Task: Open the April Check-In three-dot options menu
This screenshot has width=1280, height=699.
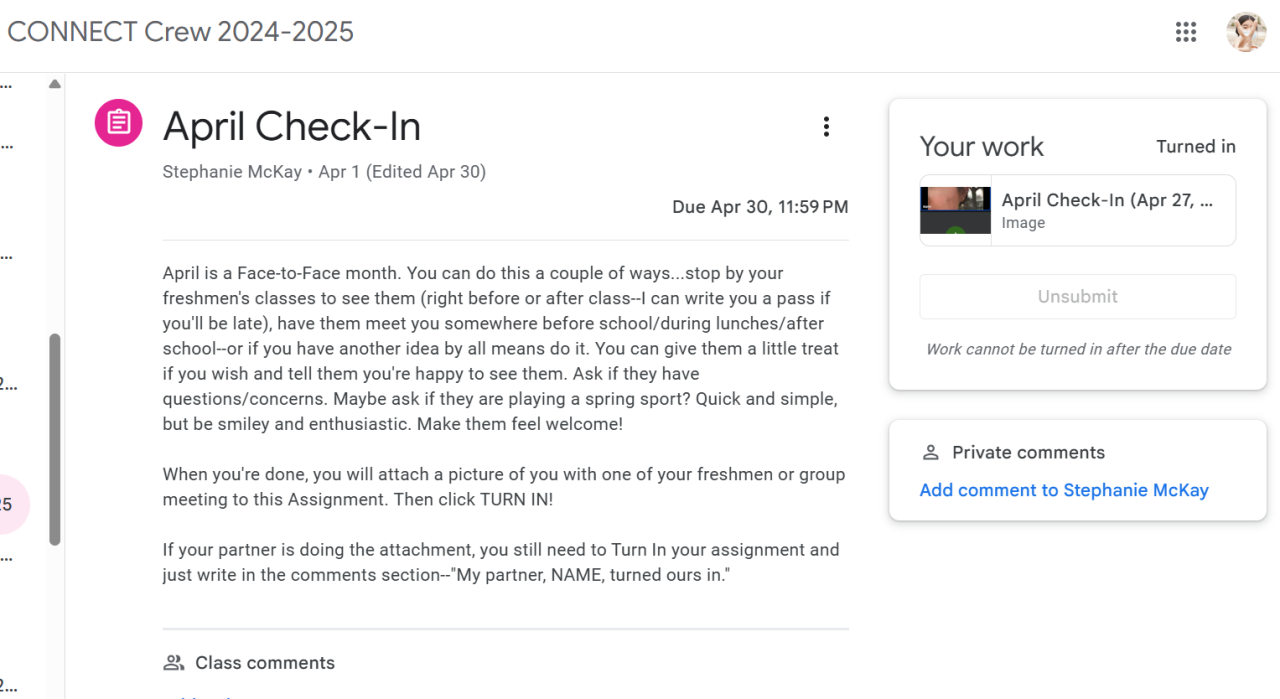Action: pos(826,127)
